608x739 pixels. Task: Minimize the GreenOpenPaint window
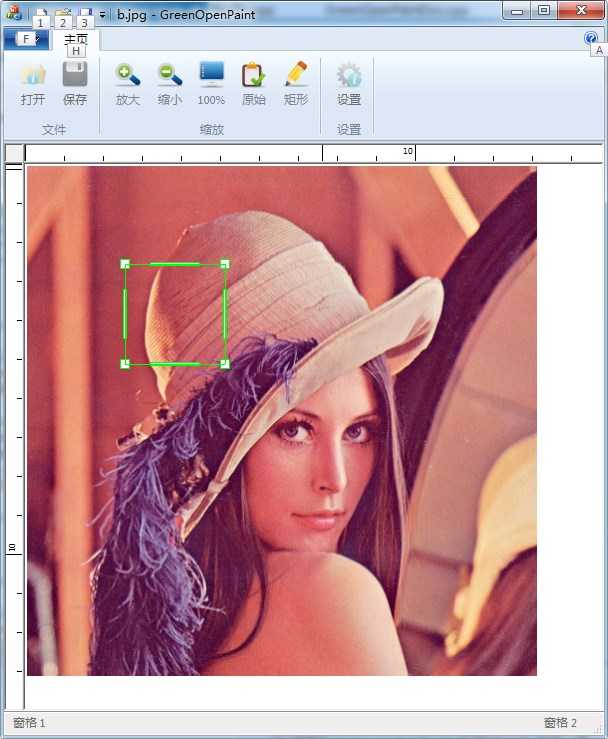pyautogui.click(x=517, y=10)
